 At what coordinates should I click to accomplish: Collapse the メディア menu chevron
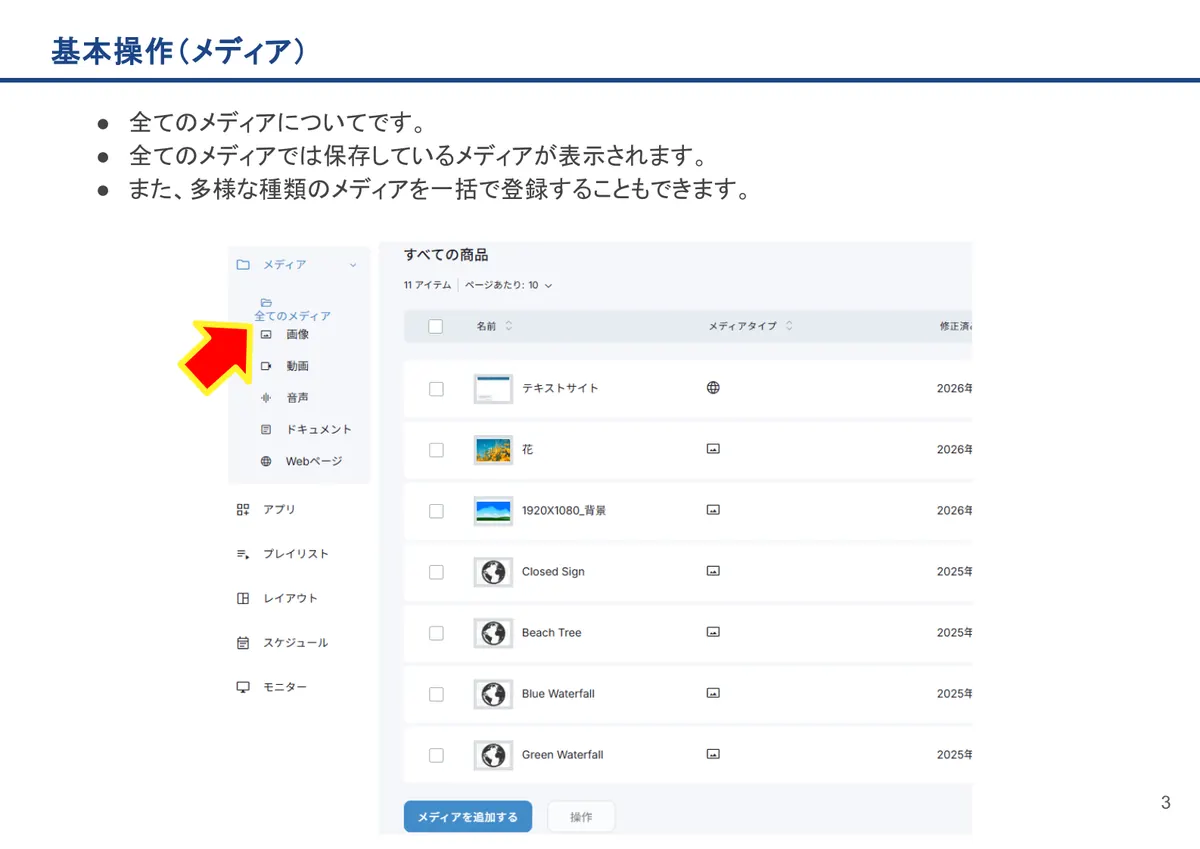pyautogui.click(x=353, y=265)
